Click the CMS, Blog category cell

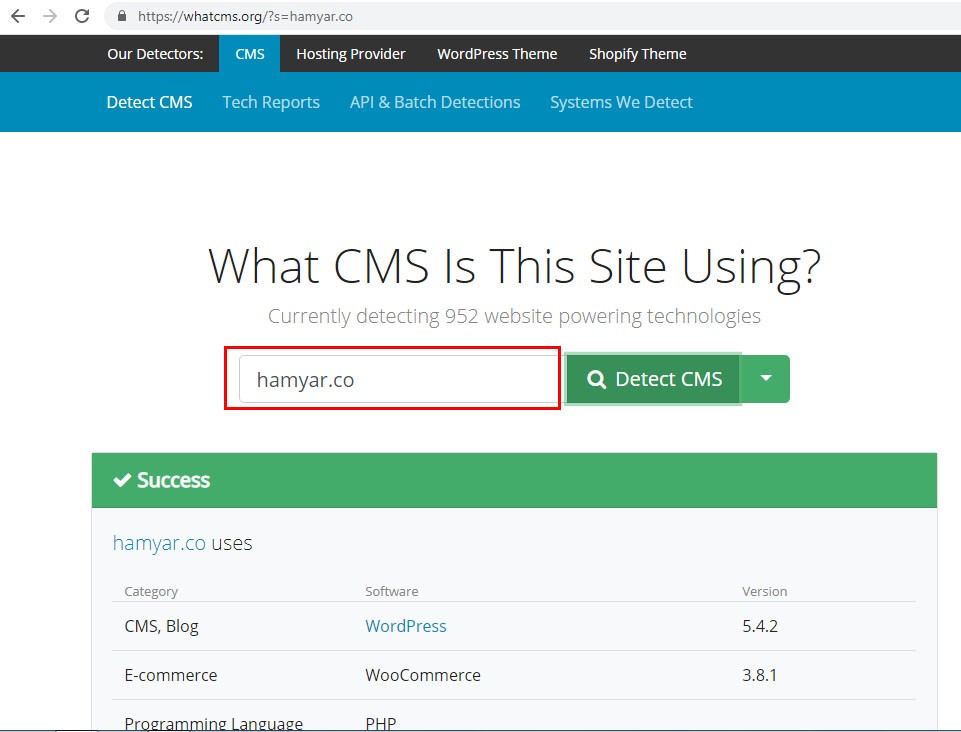pyautogui.click(x=161, y=626)
